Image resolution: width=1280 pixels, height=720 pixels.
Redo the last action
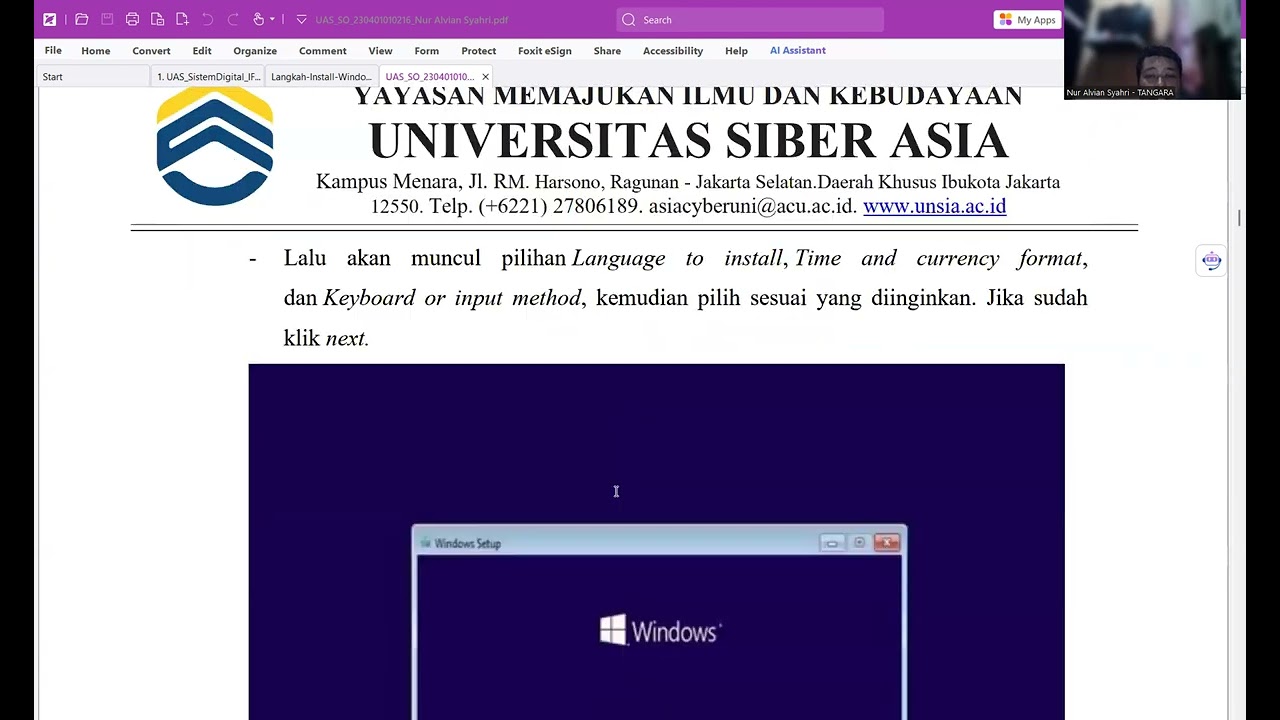click(233, 19)
